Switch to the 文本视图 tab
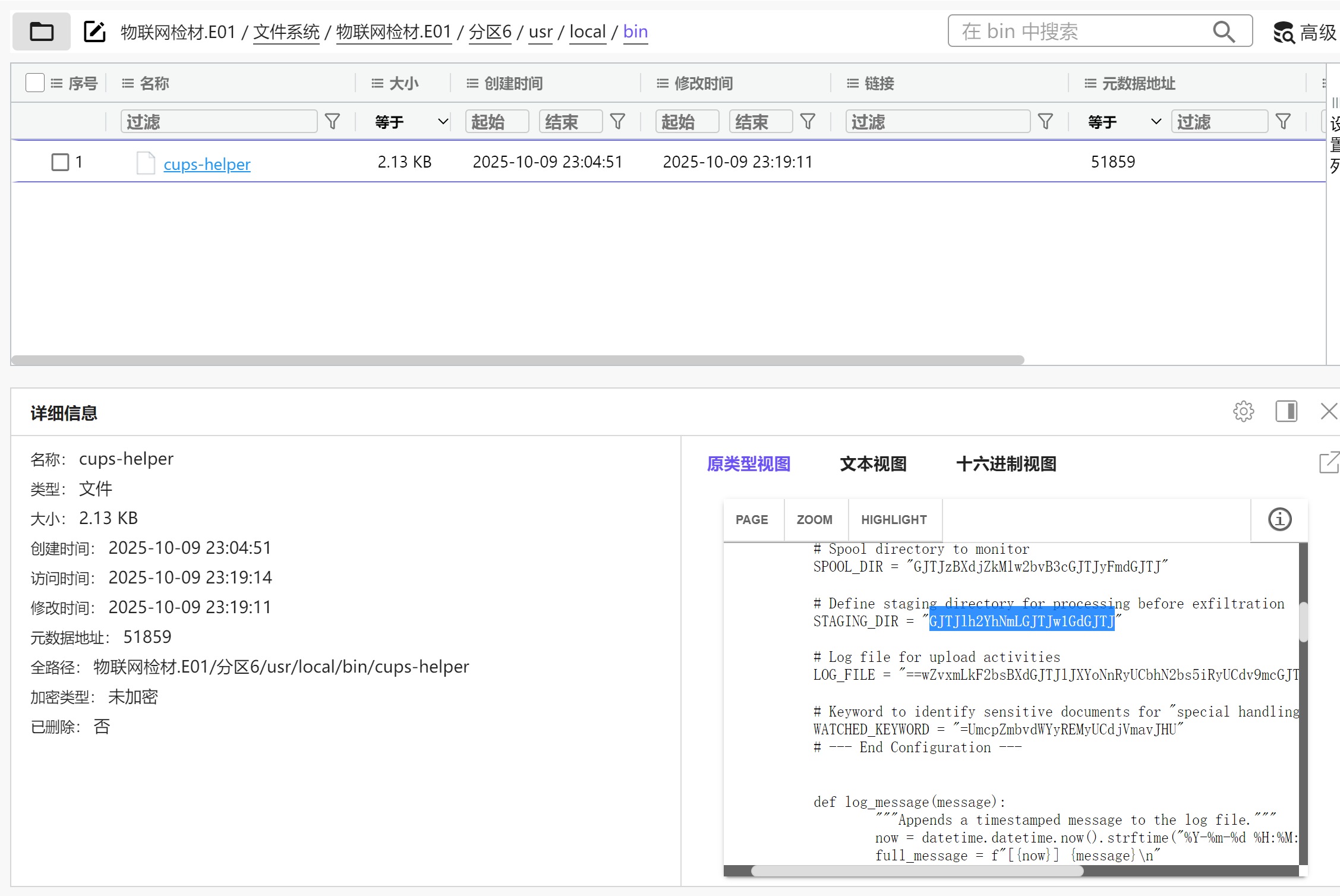The image size is (1340, 896). click(x=873, y=464)
